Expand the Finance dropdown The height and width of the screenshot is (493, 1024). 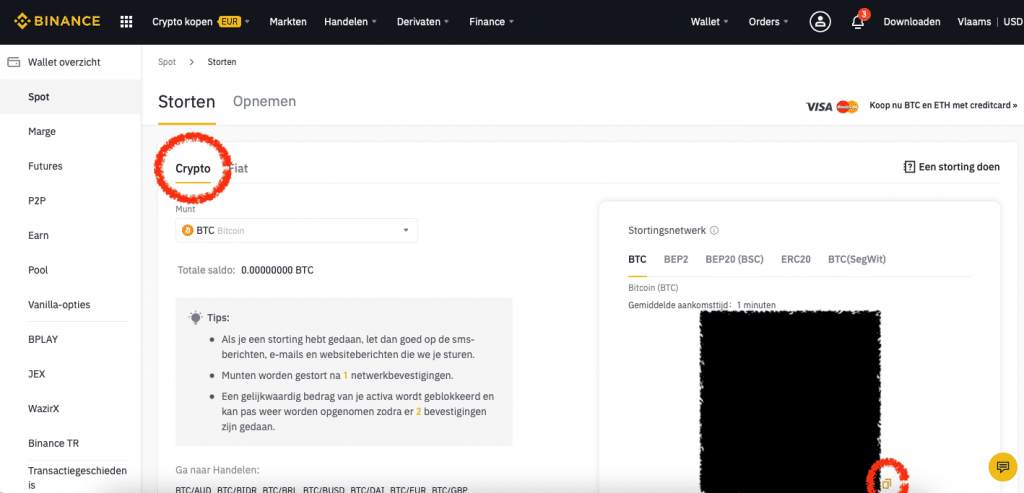(x=491, y=22)
